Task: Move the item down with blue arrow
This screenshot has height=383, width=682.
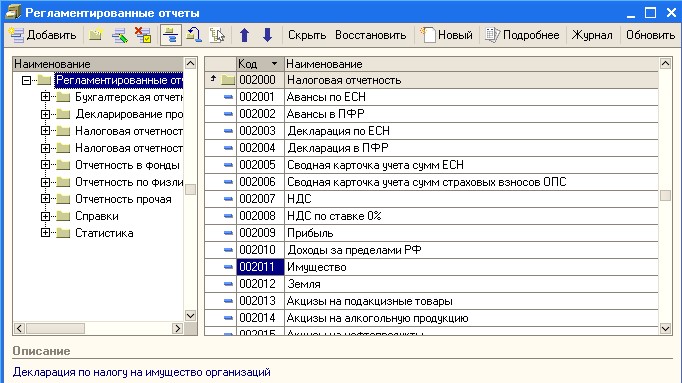Action: click(267, 35)
